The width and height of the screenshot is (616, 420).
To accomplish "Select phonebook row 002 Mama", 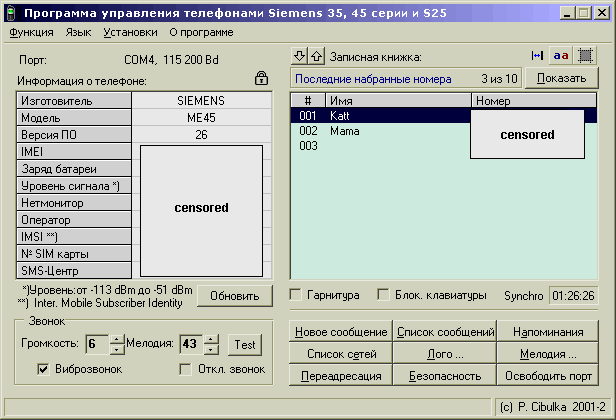I will (x=444, y=131).
